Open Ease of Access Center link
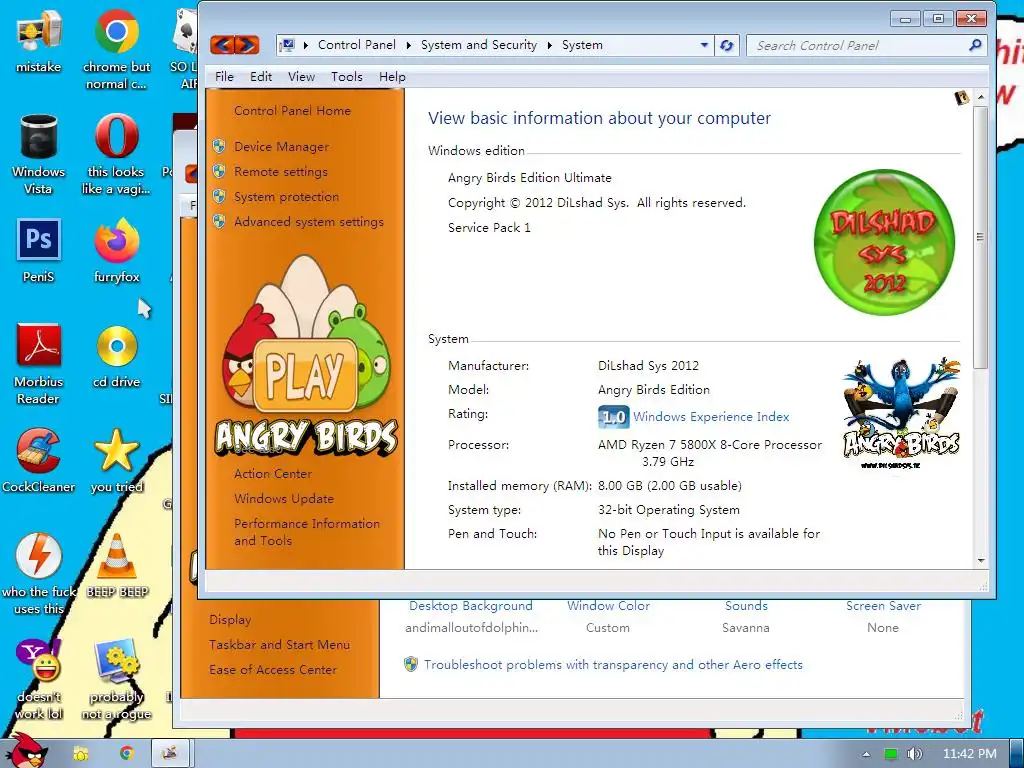 click(x=273, y=669)
